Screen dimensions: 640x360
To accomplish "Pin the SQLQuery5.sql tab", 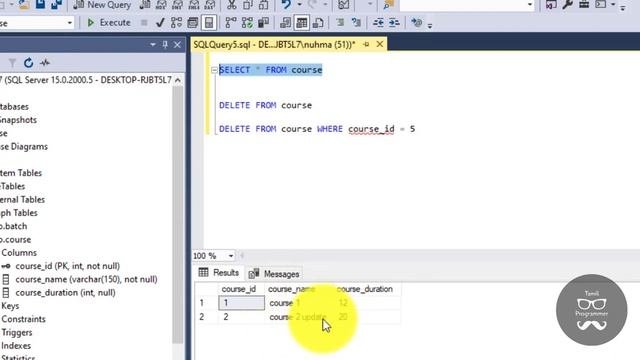I will pyautogui.click(x=366, y=44).
